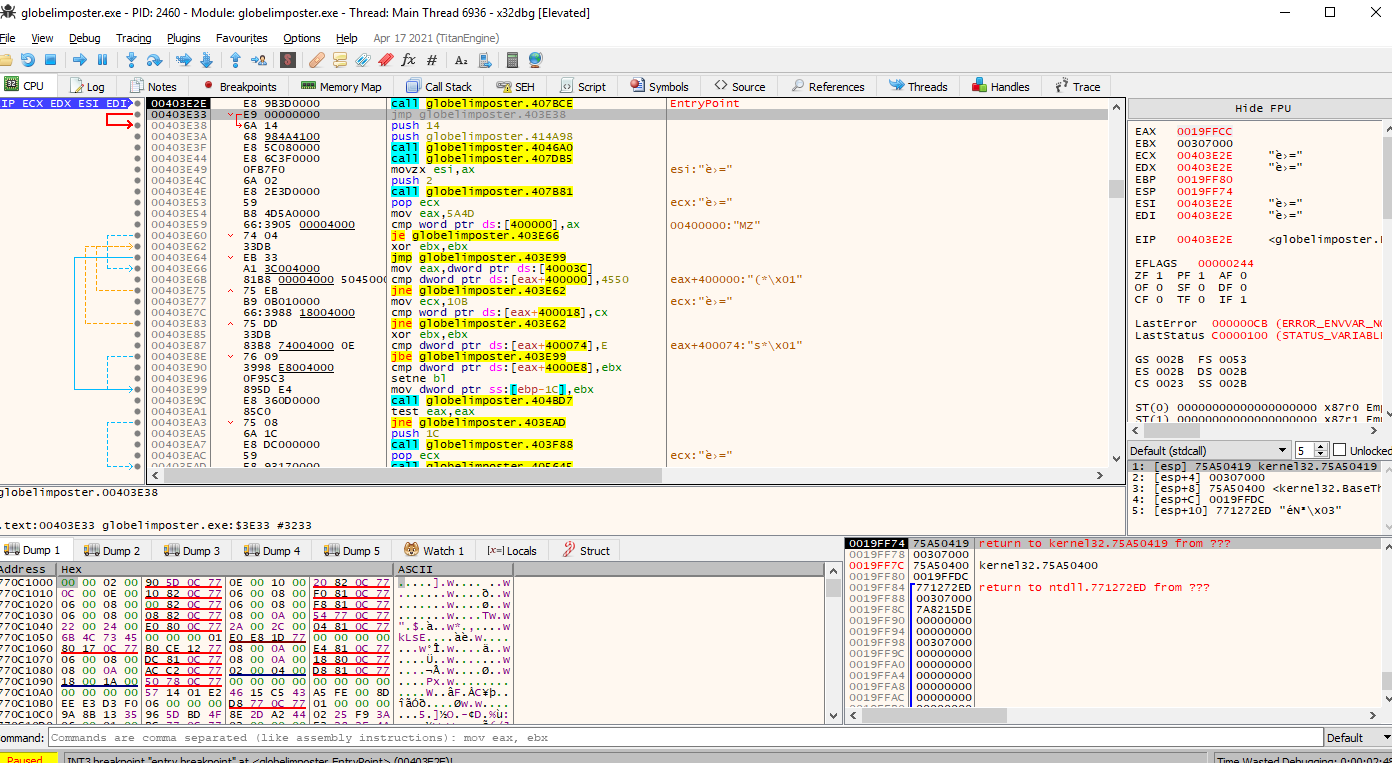Open the calculator icon in toolbar
Viewport: 1392px width, 763px height.
coord(512,60)
